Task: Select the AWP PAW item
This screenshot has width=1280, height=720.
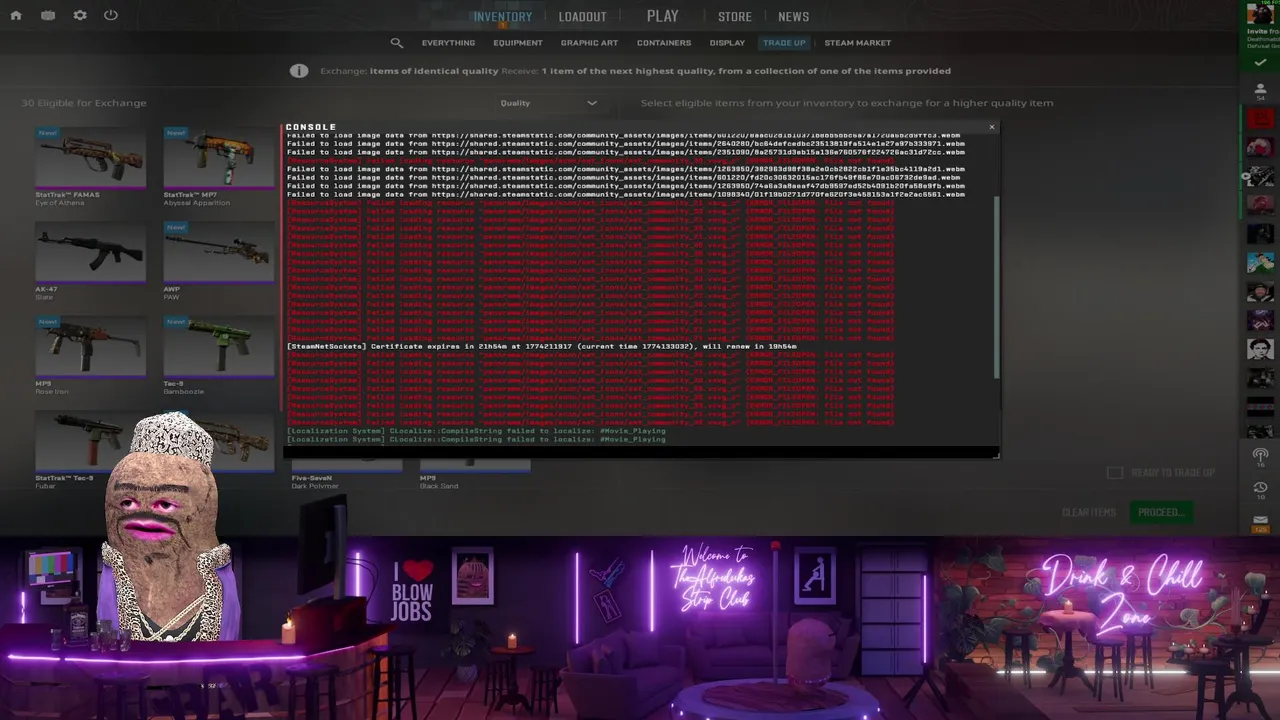Action: (218, 260)
